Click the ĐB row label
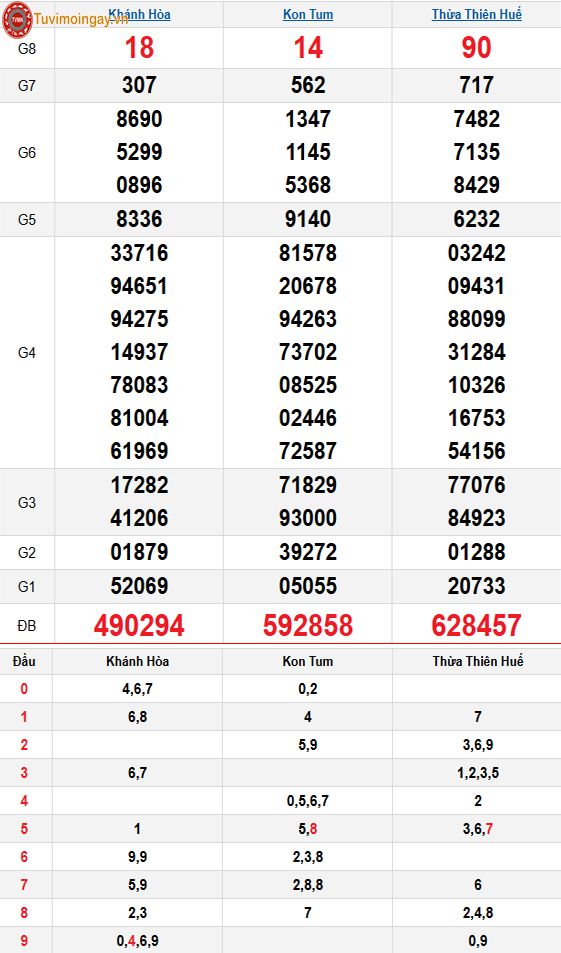This screenshot has width=561, height=953. [x=27, y=625]
